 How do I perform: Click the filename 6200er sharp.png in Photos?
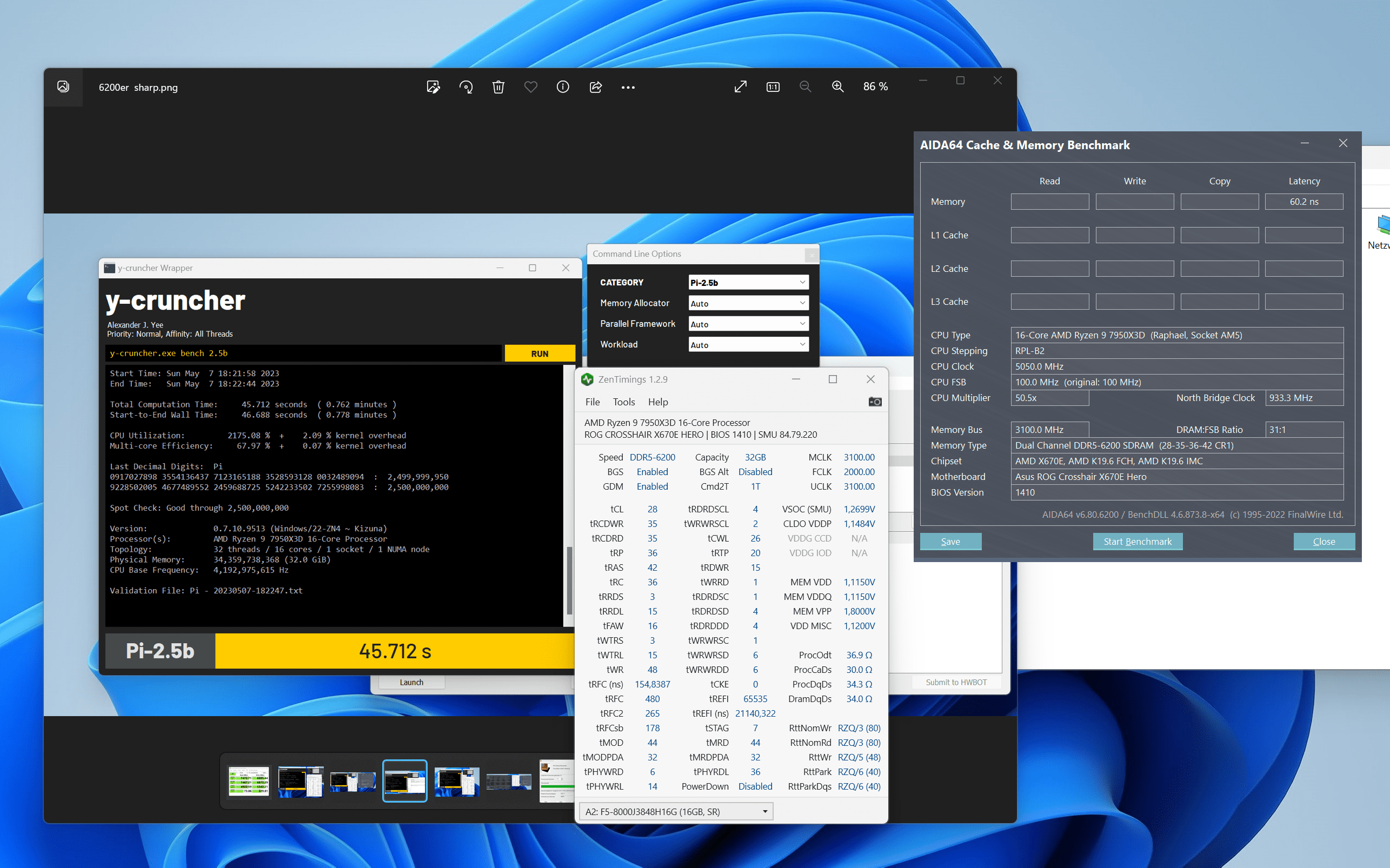click(138, 87)
